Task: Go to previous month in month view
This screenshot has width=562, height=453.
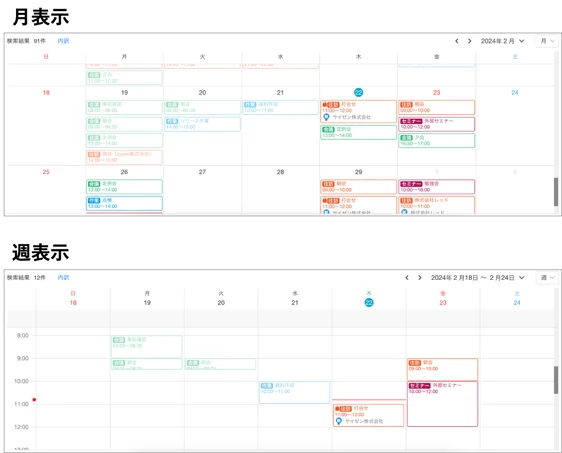Action: 457,41
